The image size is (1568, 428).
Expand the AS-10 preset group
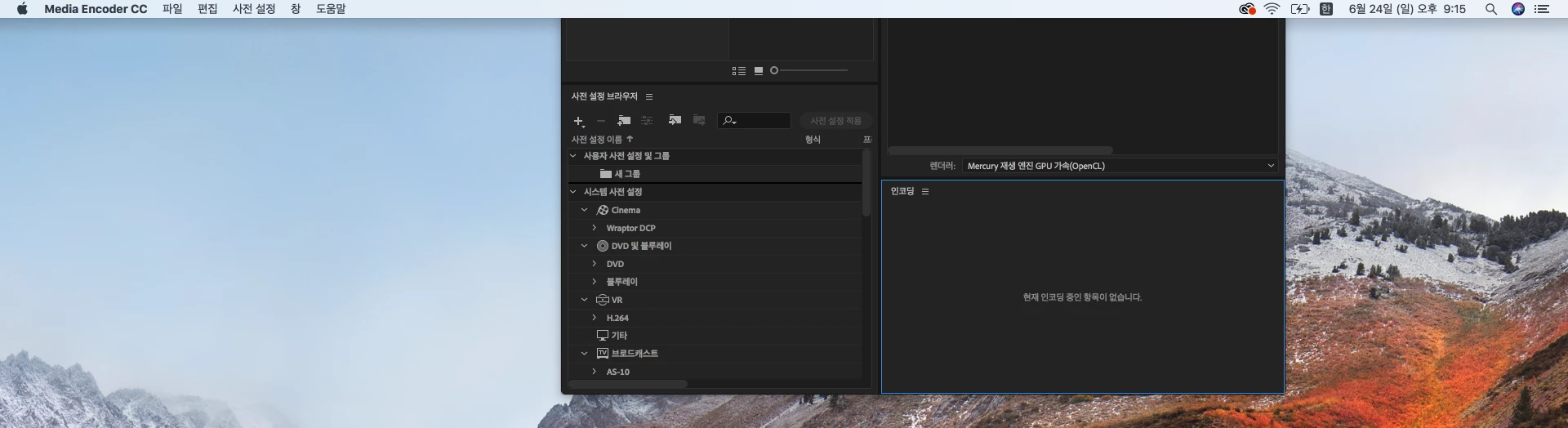pos(595,372)
